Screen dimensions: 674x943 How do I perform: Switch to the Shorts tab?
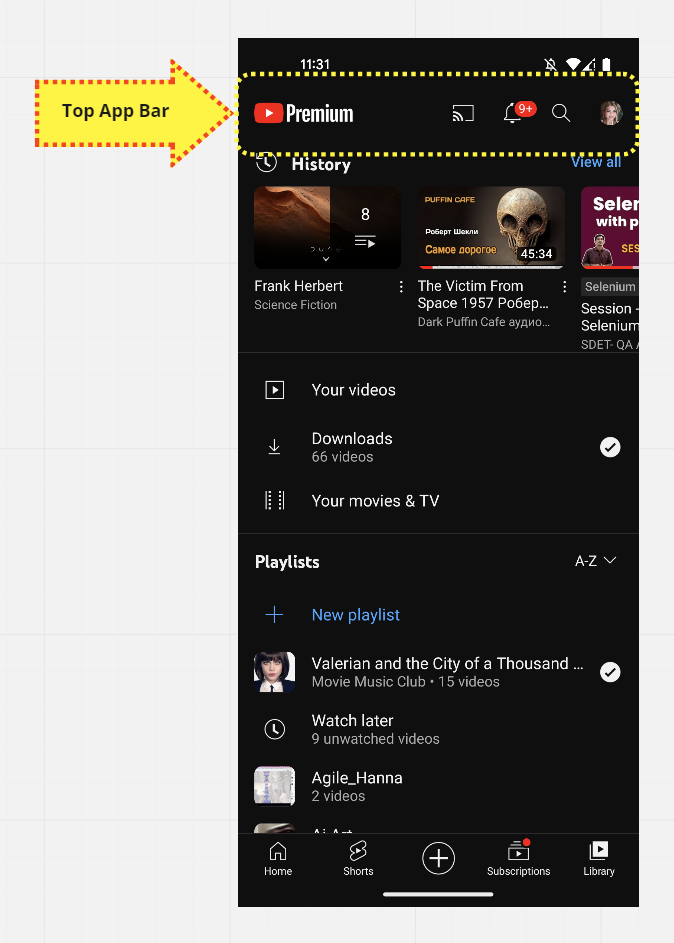[x=358, y=859]
